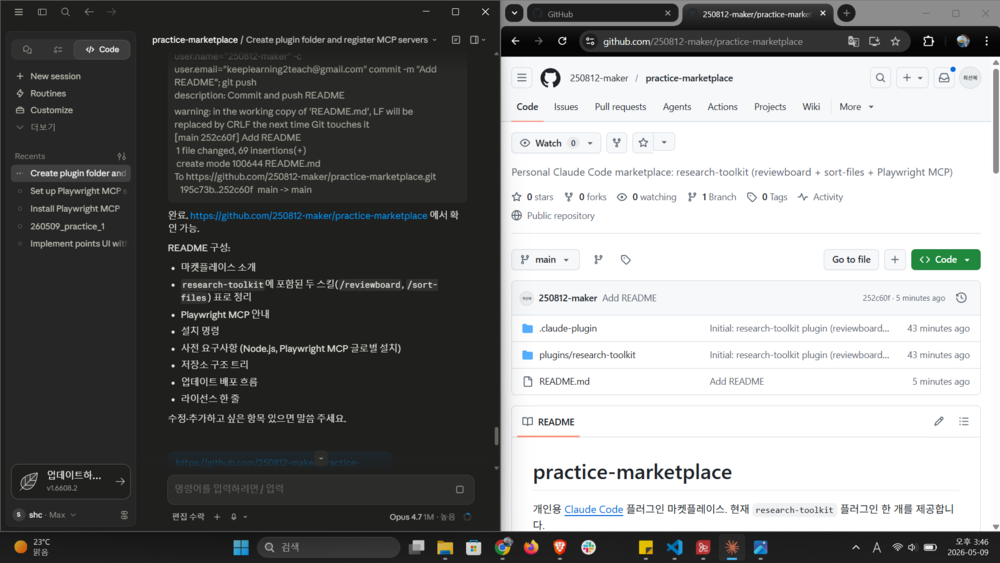Image resolution: width=1000 pixels, height=563 pixels.
Task: Open README outline list icon
Action: click(964, 421)
